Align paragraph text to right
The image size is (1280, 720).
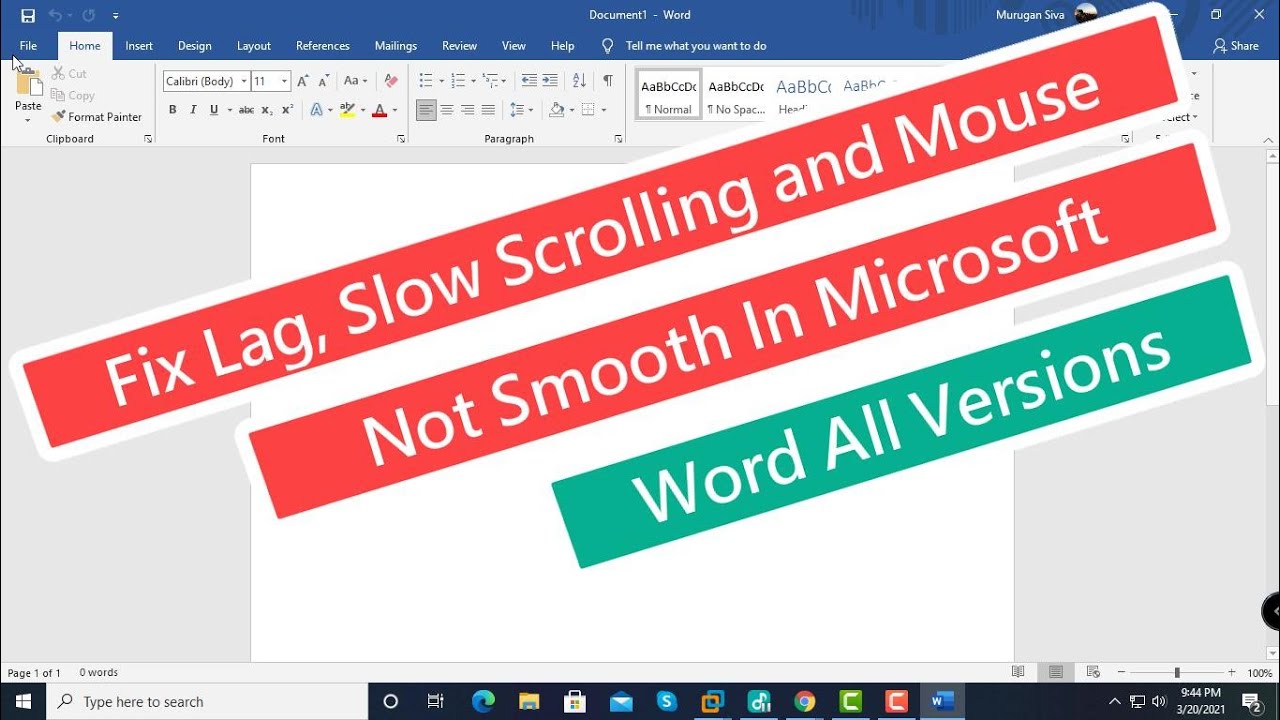468,110
